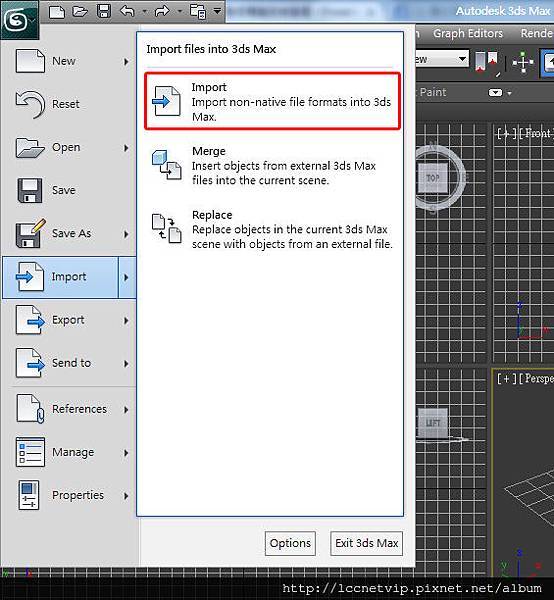Click the Perspective viewport plus menu

[507, 379]
